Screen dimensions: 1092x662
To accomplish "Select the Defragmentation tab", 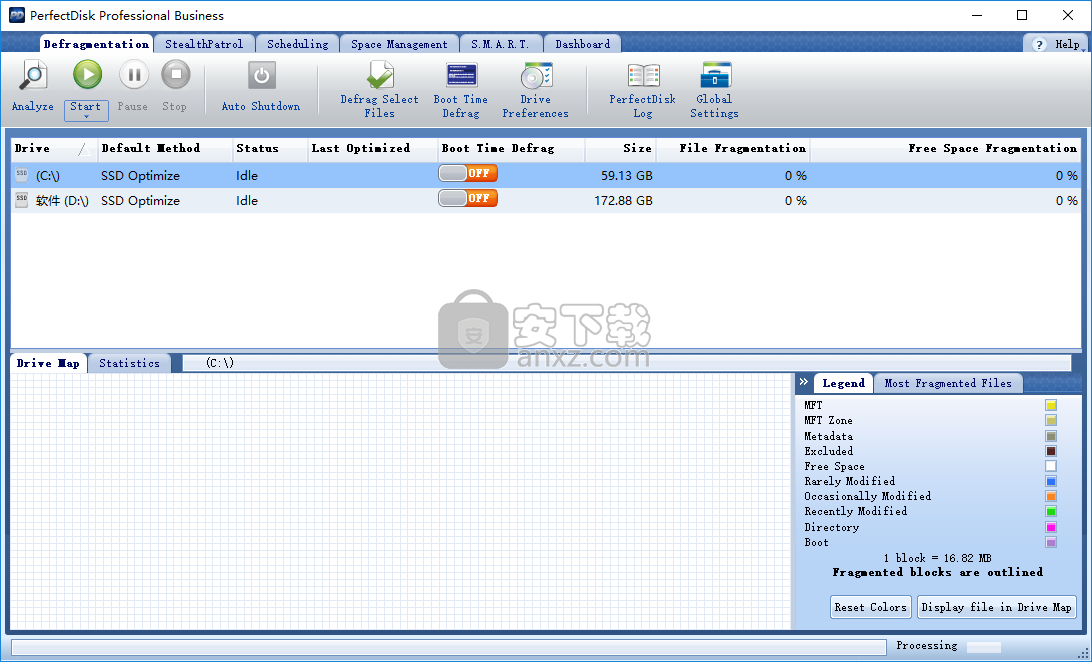I will (x=96, y=44).
